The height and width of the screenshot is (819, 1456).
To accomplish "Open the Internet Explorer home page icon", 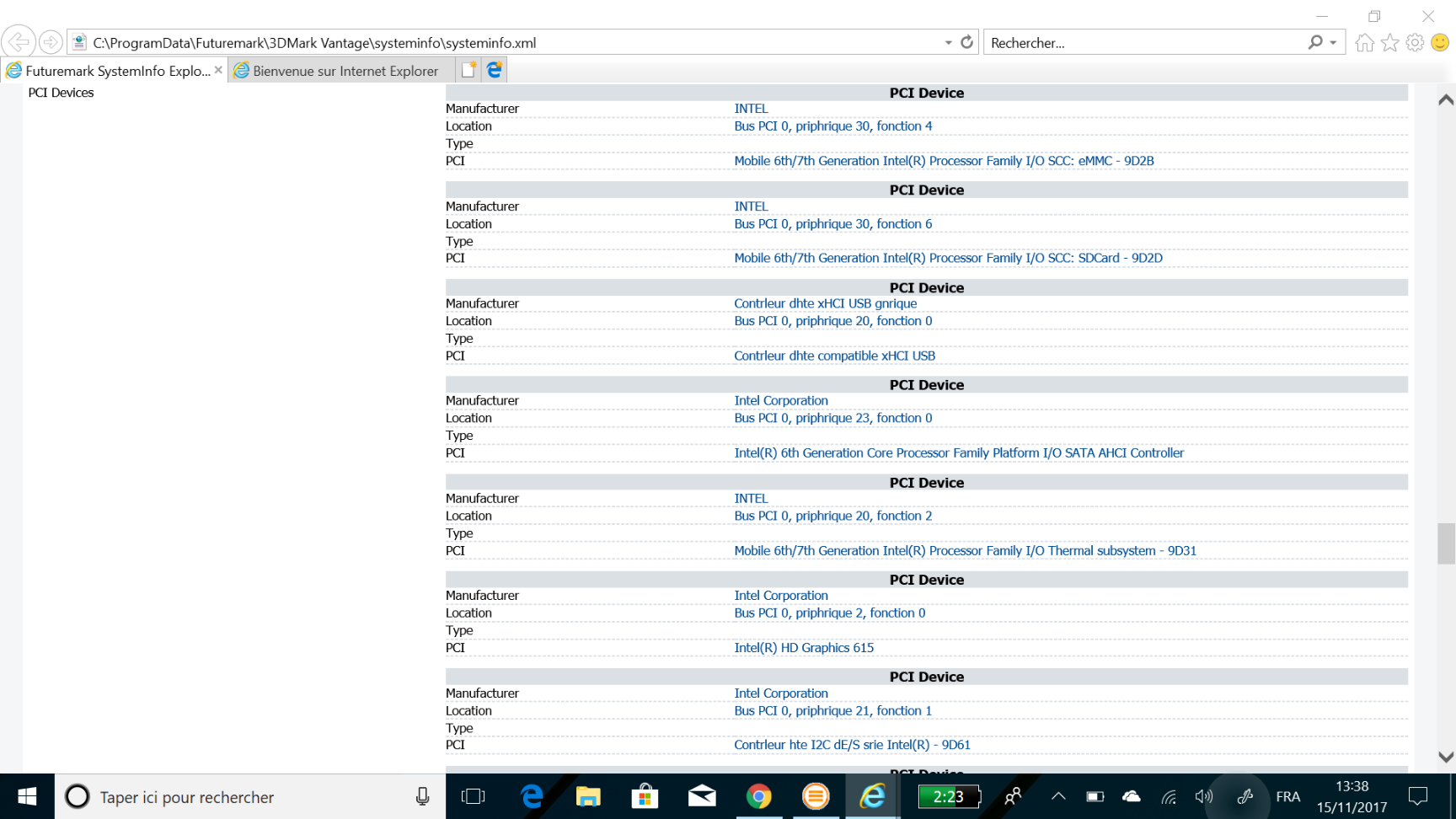I will (x=1365, y=42).
